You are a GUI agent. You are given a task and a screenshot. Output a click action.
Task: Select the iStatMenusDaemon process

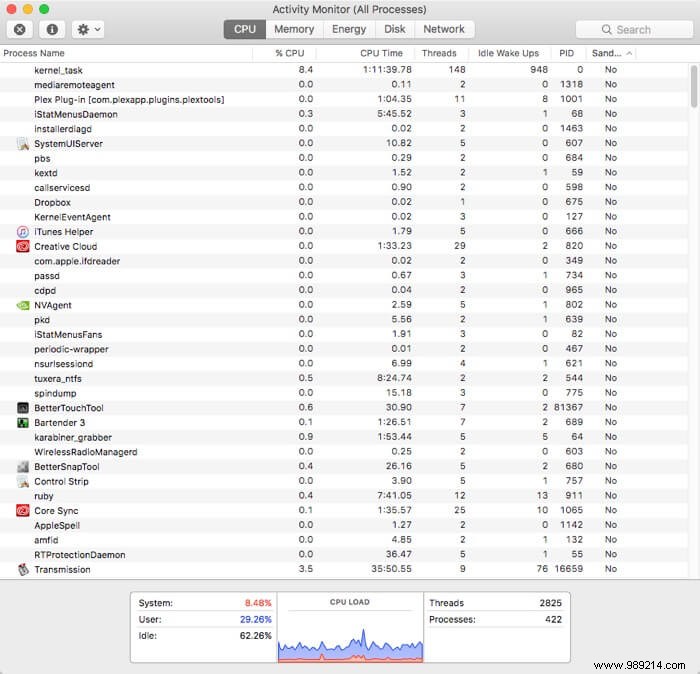(344, 114)
